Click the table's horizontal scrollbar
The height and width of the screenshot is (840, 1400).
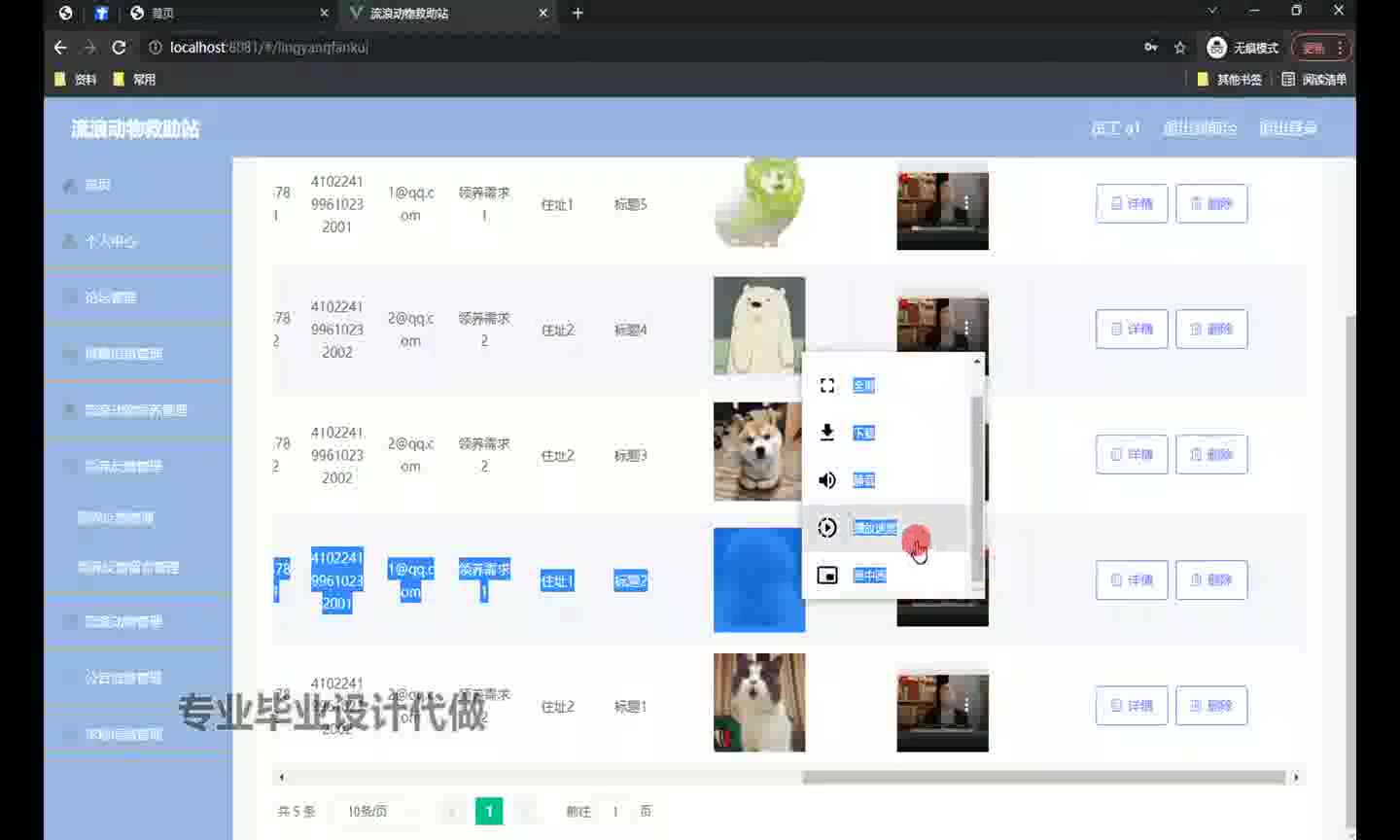coord(1042,777)
